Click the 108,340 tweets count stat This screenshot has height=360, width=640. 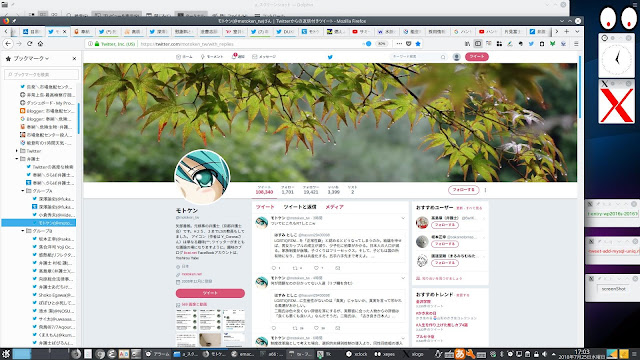tap(264, 190)
